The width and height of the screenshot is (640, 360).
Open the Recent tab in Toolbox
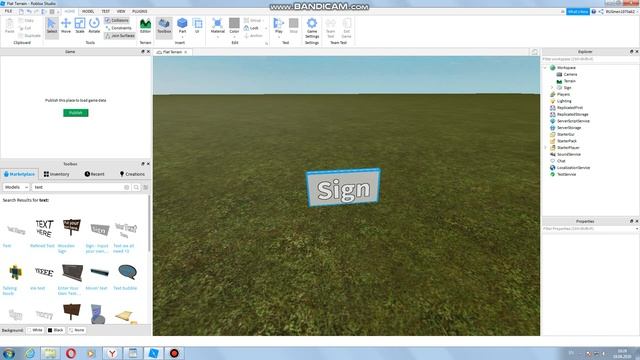coord(94,174)
